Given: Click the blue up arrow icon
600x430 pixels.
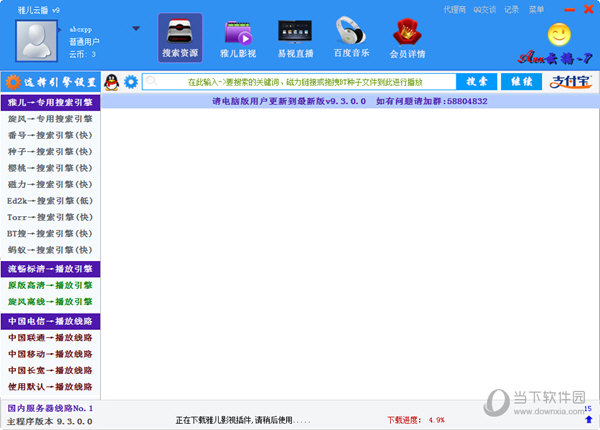Looking at the screenshot, I should click(x=589, y=420).
